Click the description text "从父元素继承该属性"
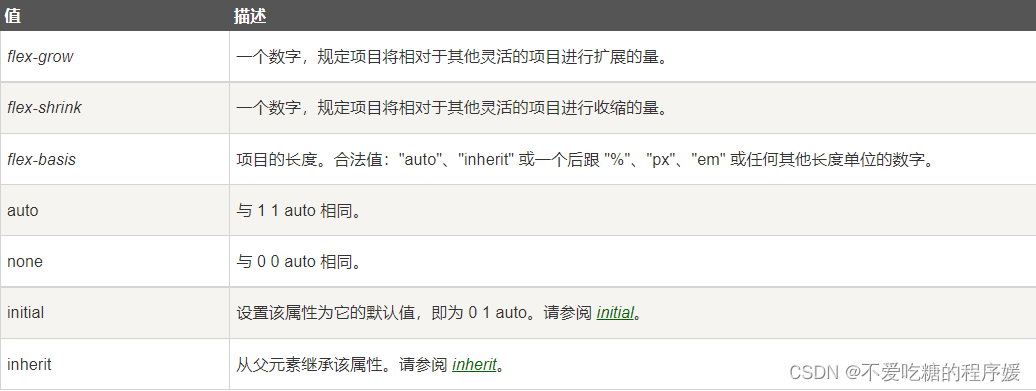This screenshot has width=1036, height=391. (x=309, y=365)
